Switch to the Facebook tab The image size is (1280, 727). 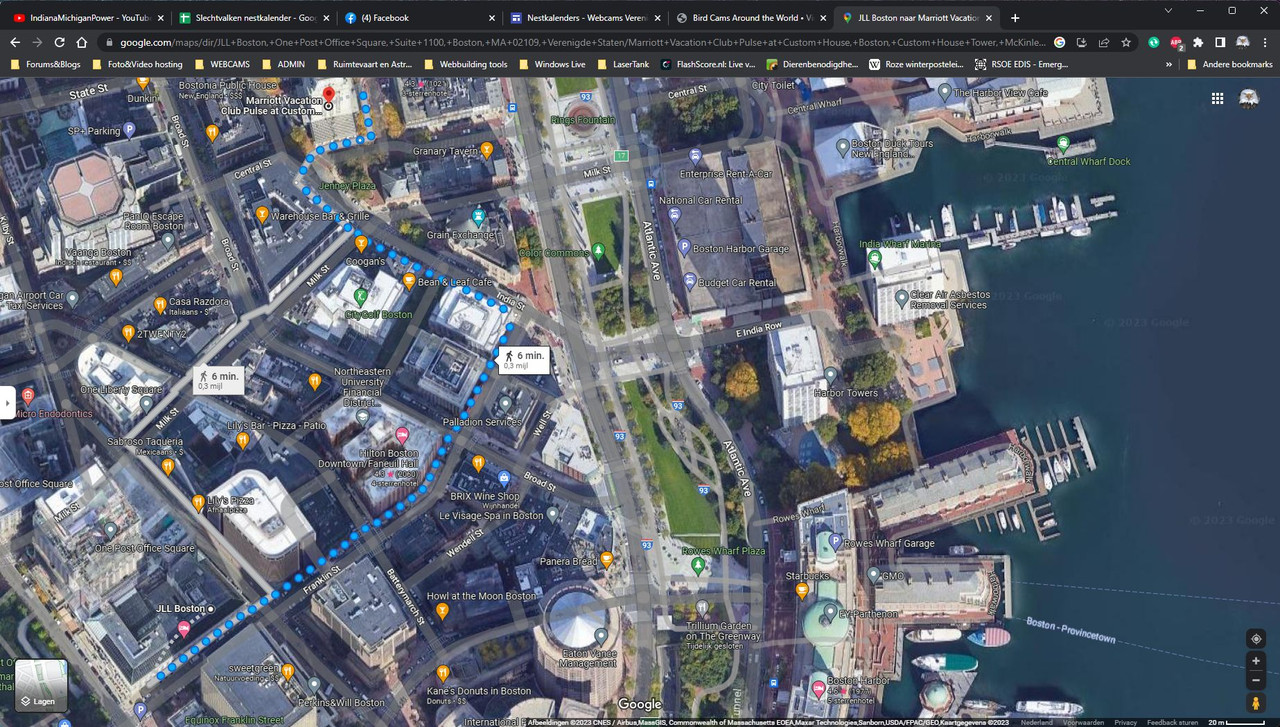click(418, 18)
